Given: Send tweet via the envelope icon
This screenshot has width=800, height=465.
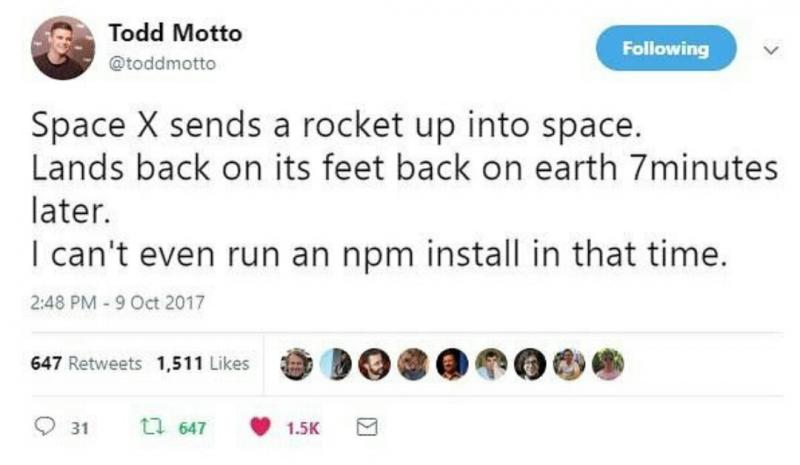Looking at the screenshot, I should point(365,428).
